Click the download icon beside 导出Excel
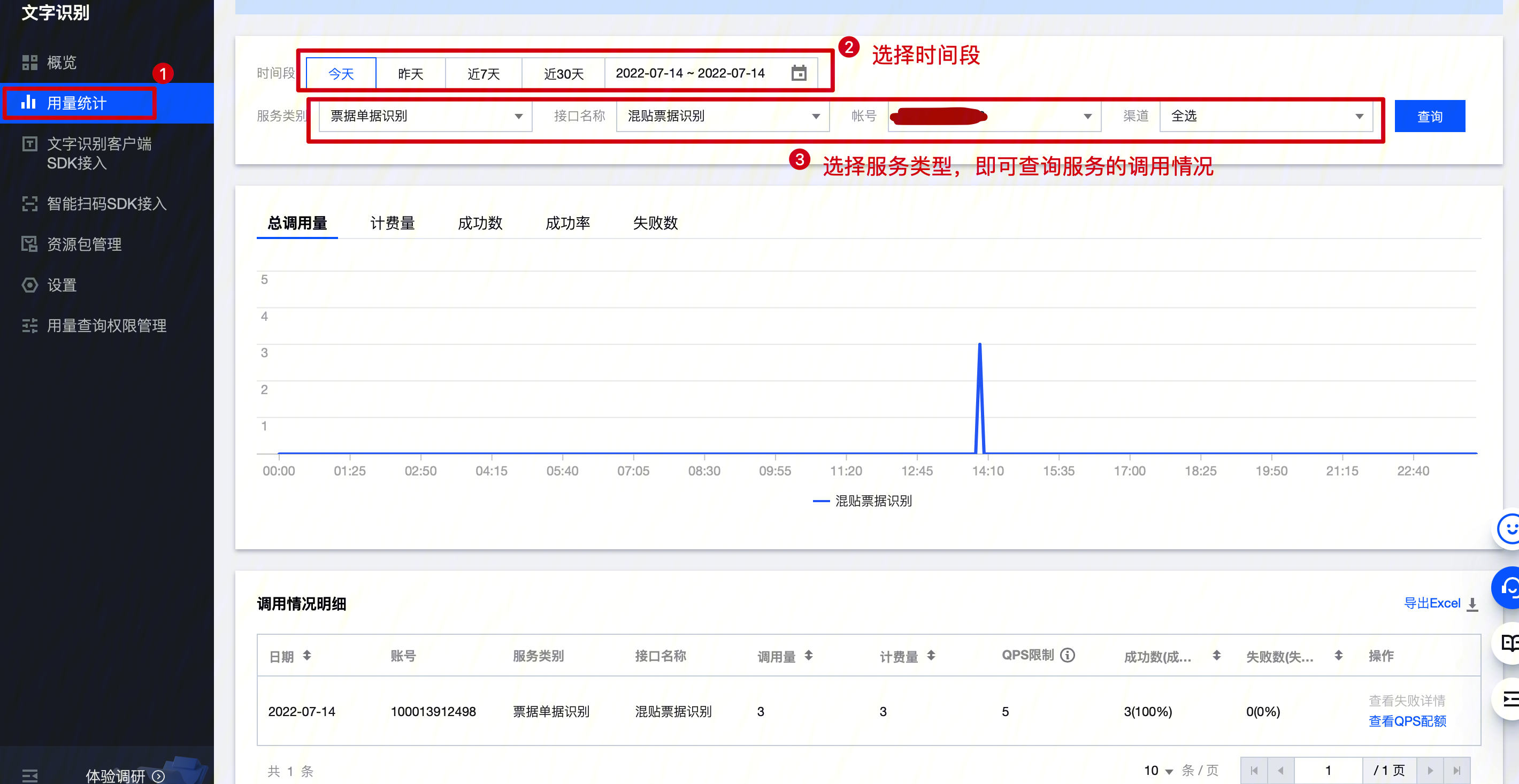The height and width of the screenshot is (784, 1519). point(1472,604)
